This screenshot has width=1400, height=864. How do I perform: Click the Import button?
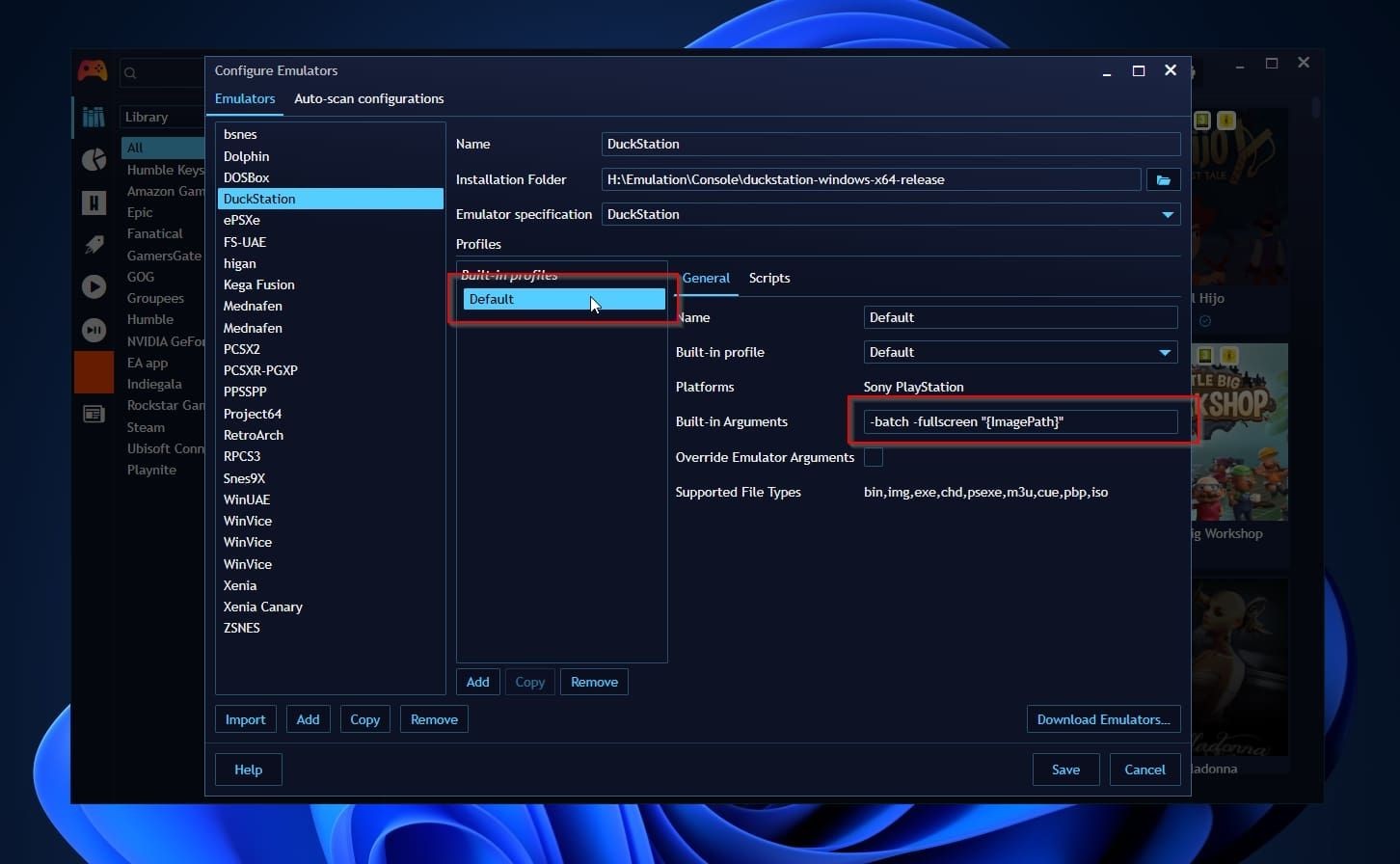click(246, 719)
